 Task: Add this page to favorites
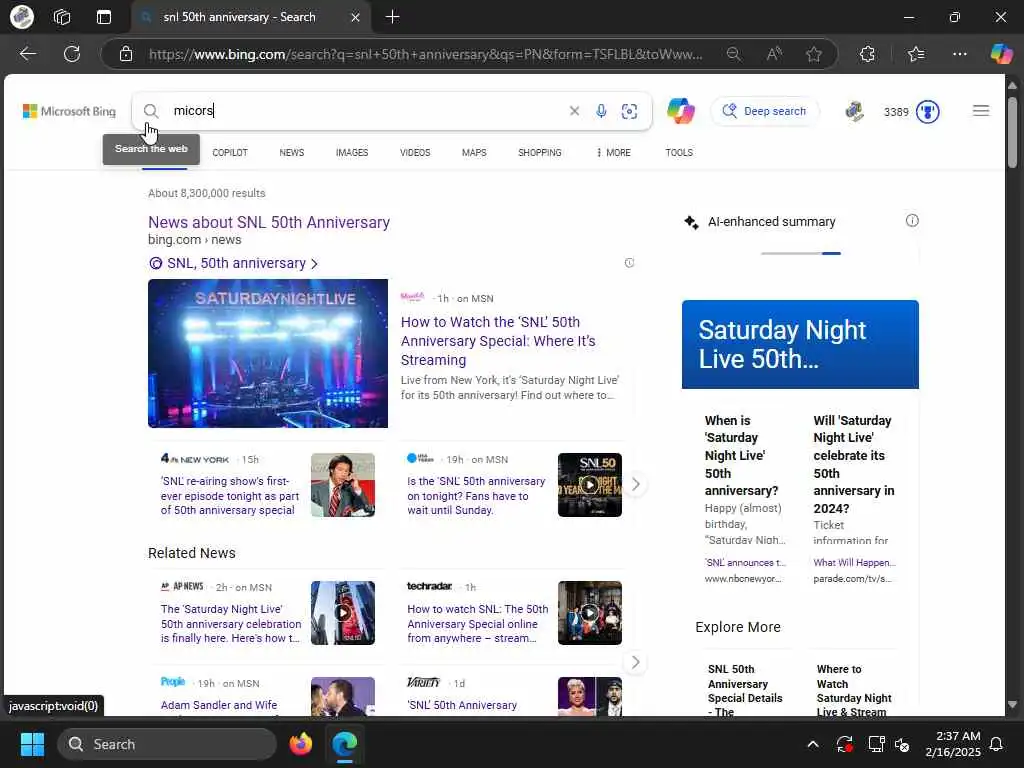(814, 54)
